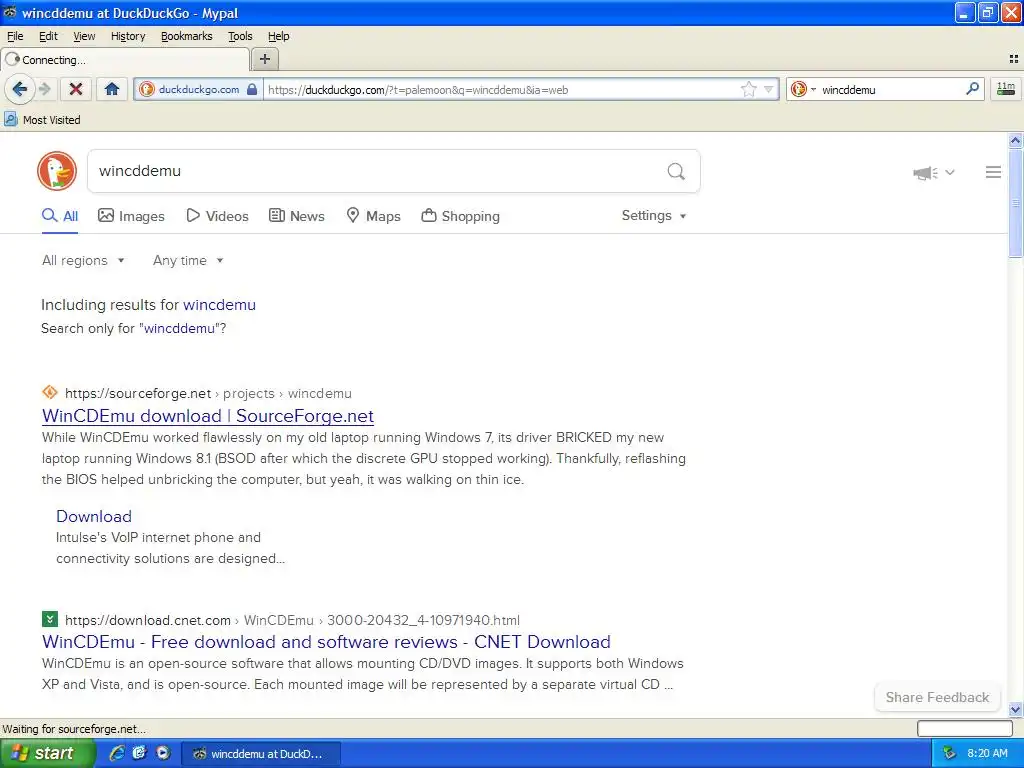Launch Windows Media Player quick launch icon
1024x768 pixels.
tap(163, 753)
